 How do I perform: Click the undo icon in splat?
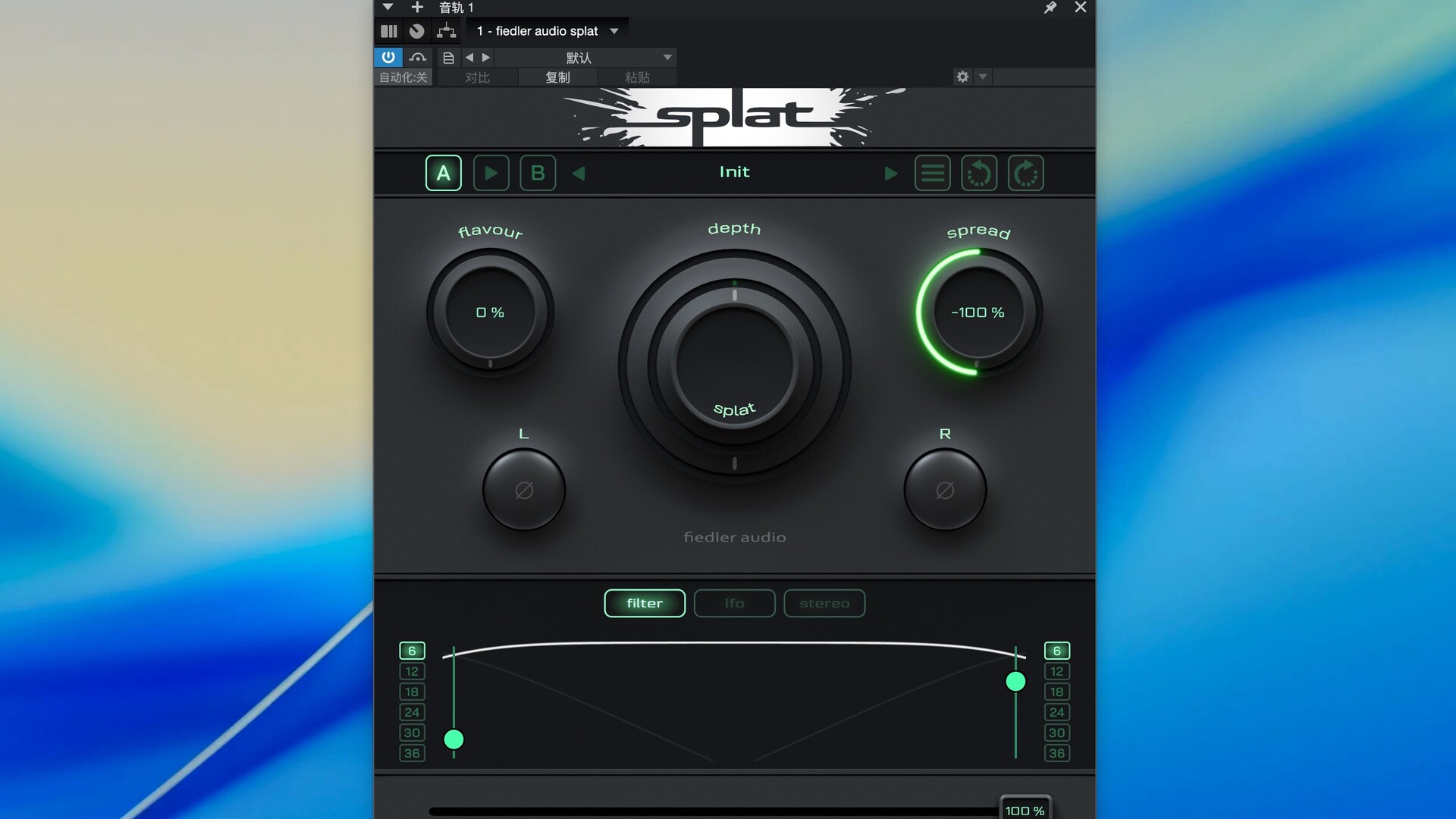[979, 173]
